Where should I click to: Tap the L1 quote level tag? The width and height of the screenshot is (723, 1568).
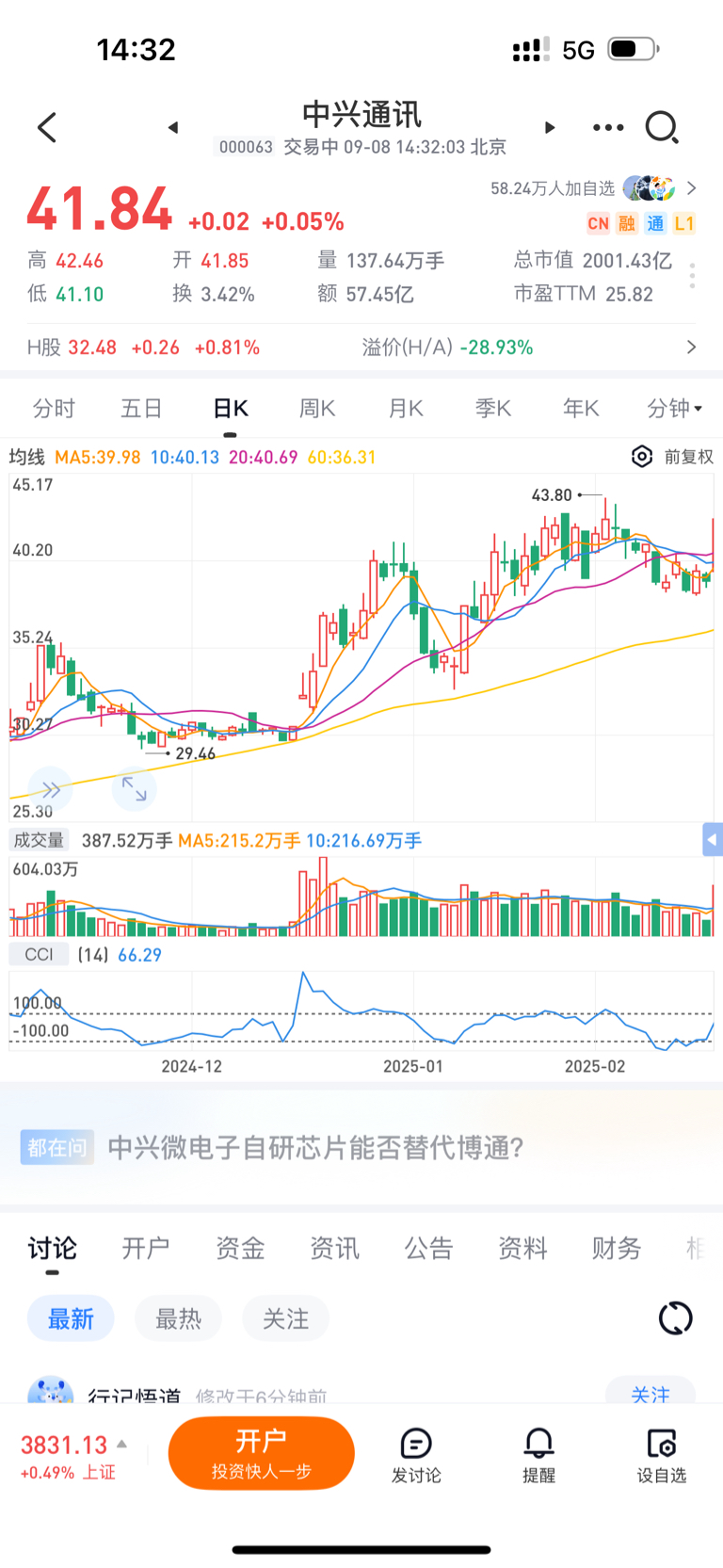pyautogui.click(x=684, y=223)
